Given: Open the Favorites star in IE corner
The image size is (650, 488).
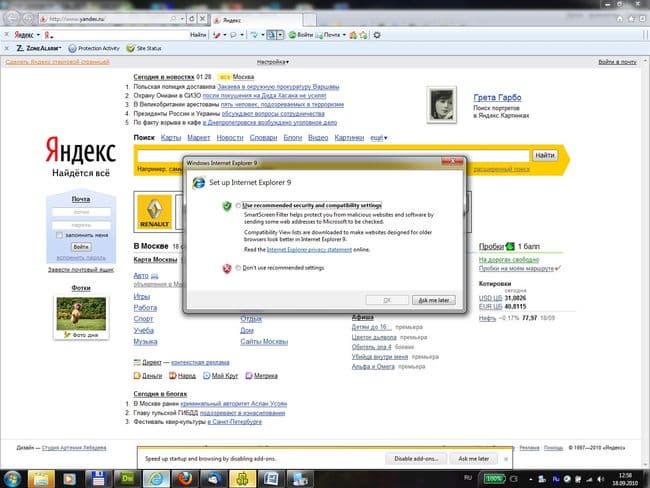Looking at the screenshot, I should pyautogui.click(x=631, y=19).
